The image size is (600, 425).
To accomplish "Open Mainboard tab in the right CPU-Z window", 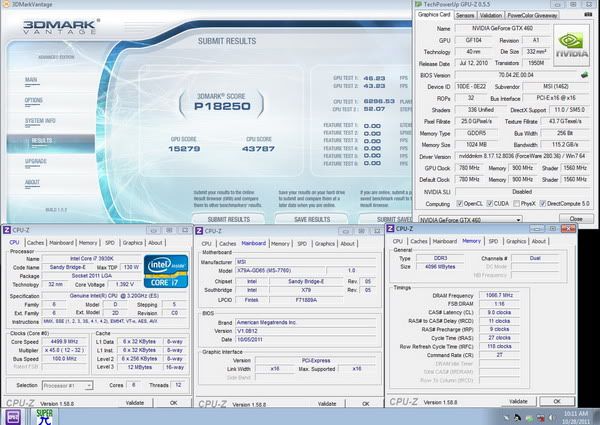I will click(x=445, y=241).
